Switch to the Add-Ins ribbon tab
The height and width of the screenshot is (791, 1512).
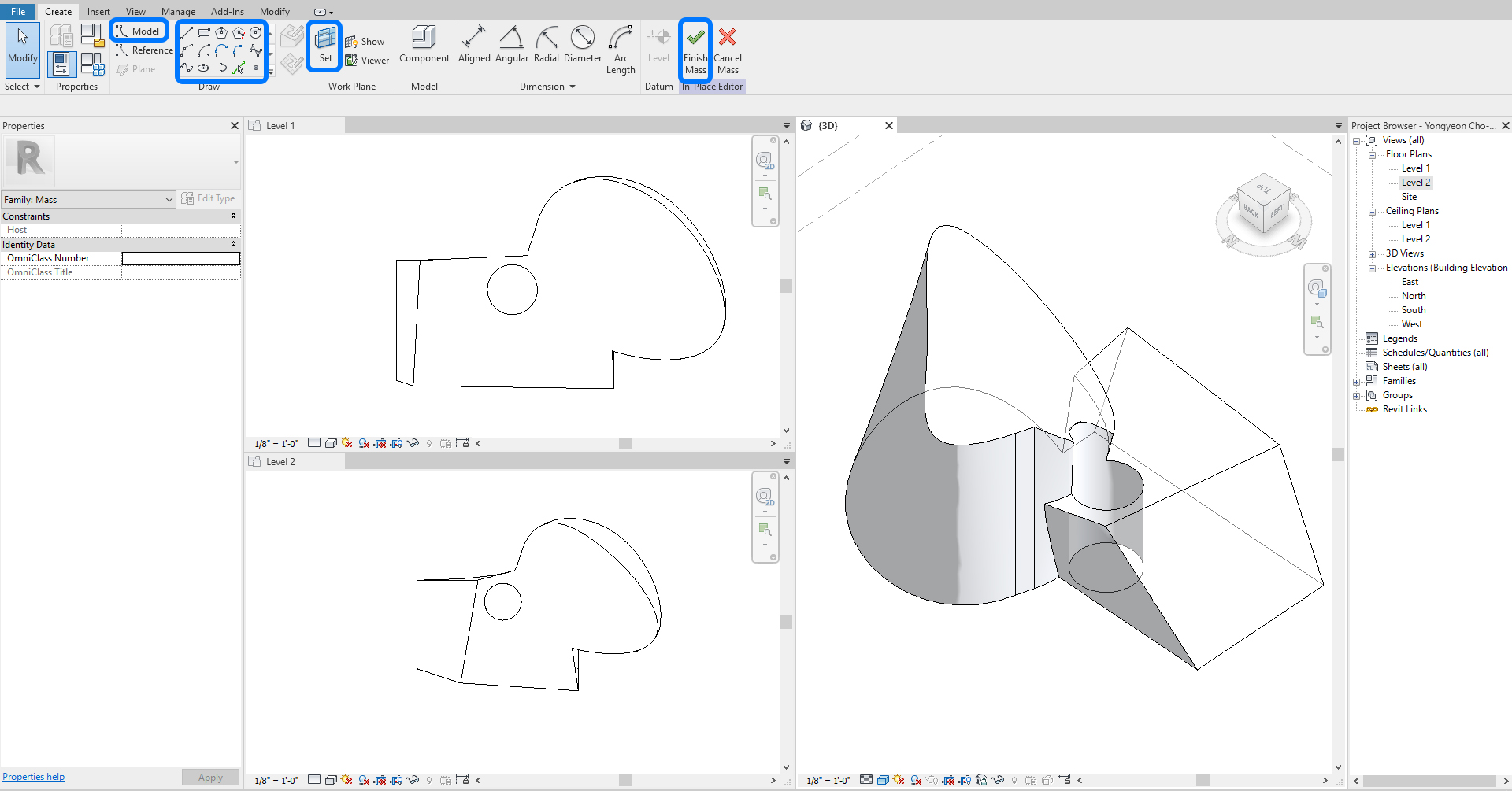click(228, 11)
